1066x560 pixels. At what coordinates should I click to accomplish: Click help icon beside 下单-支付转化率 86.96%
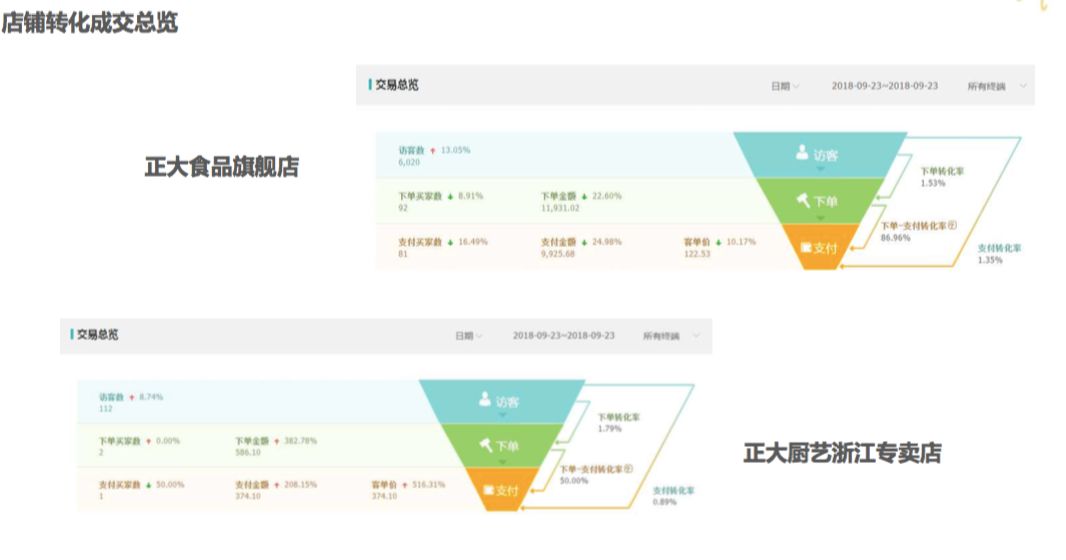[952, 226]
